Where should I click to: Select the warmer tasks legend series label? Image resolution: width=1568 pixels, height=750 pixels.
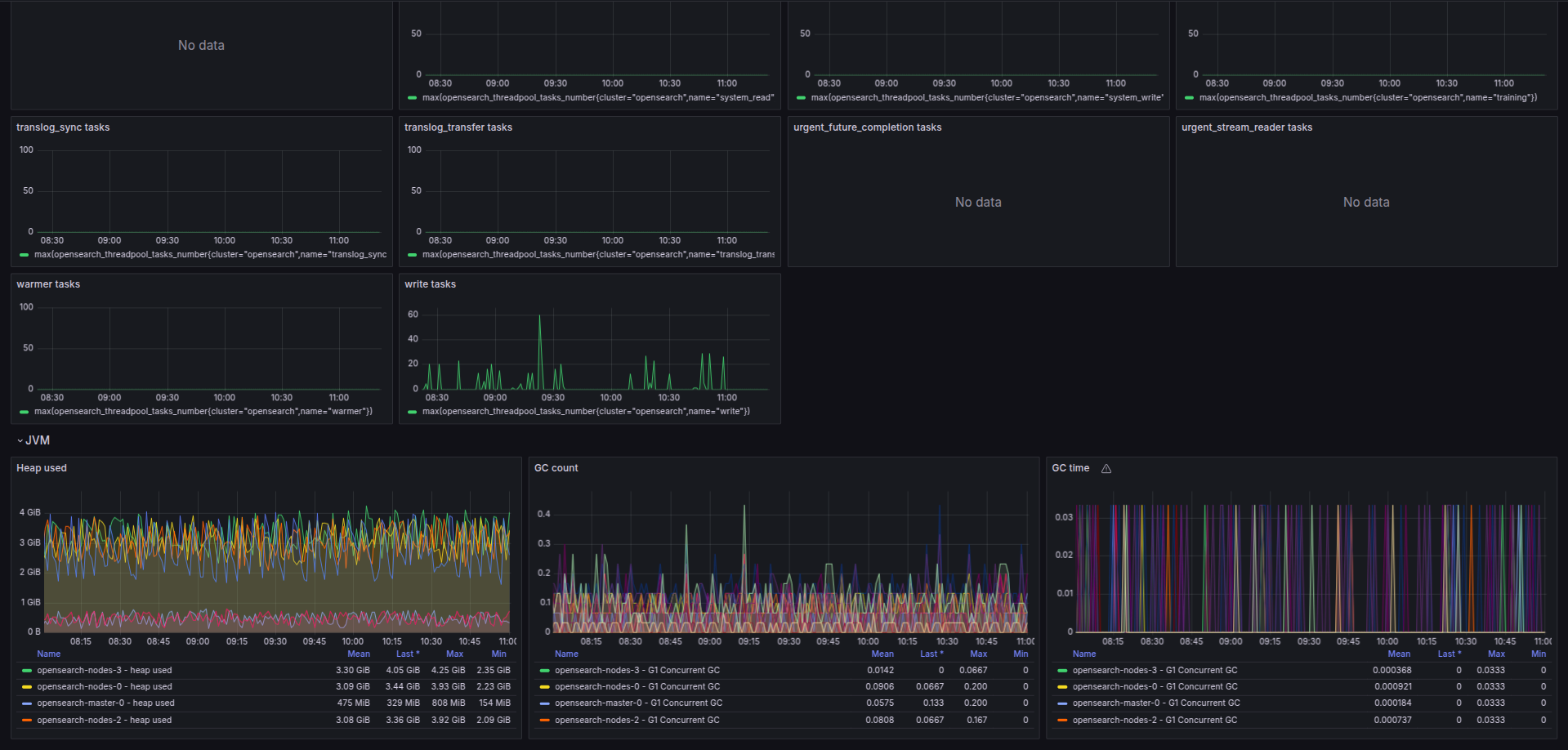coord(203,412)
